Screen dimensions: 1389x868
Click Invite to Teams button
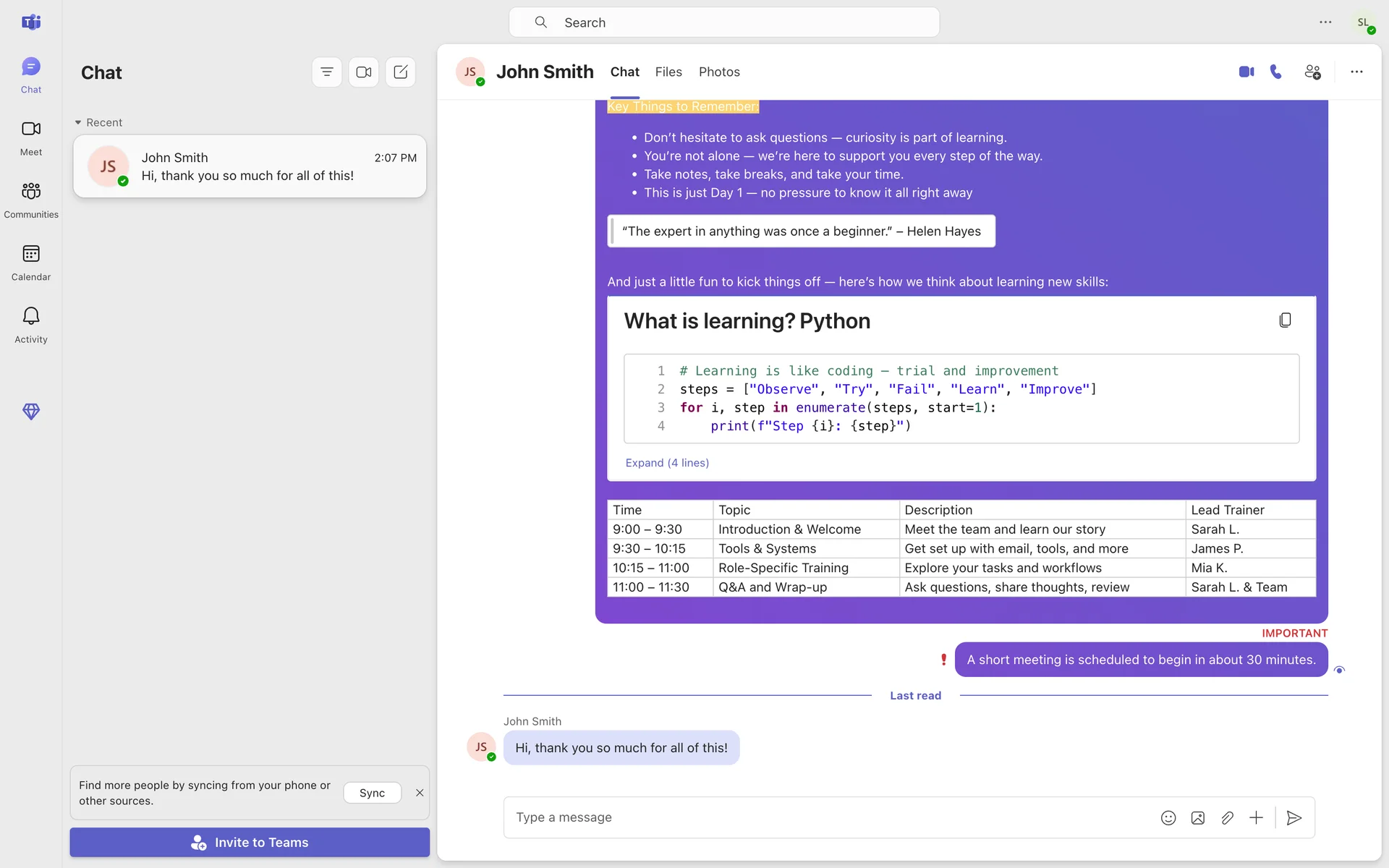250,842
